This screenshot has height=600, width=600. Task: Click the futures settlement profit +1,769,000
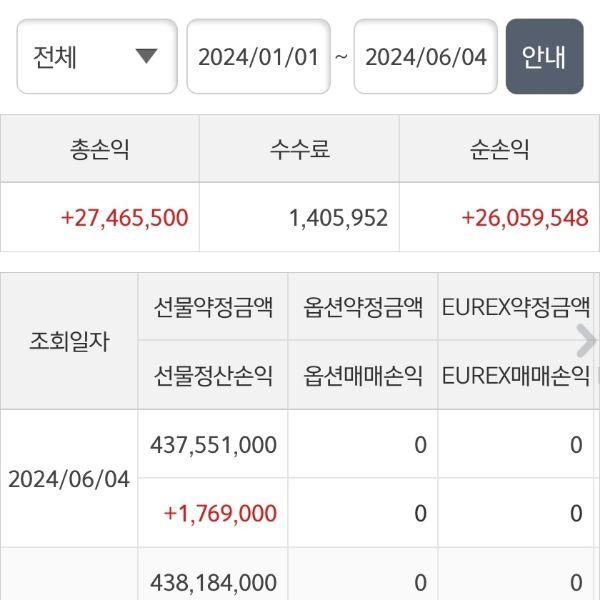(220, 513)
